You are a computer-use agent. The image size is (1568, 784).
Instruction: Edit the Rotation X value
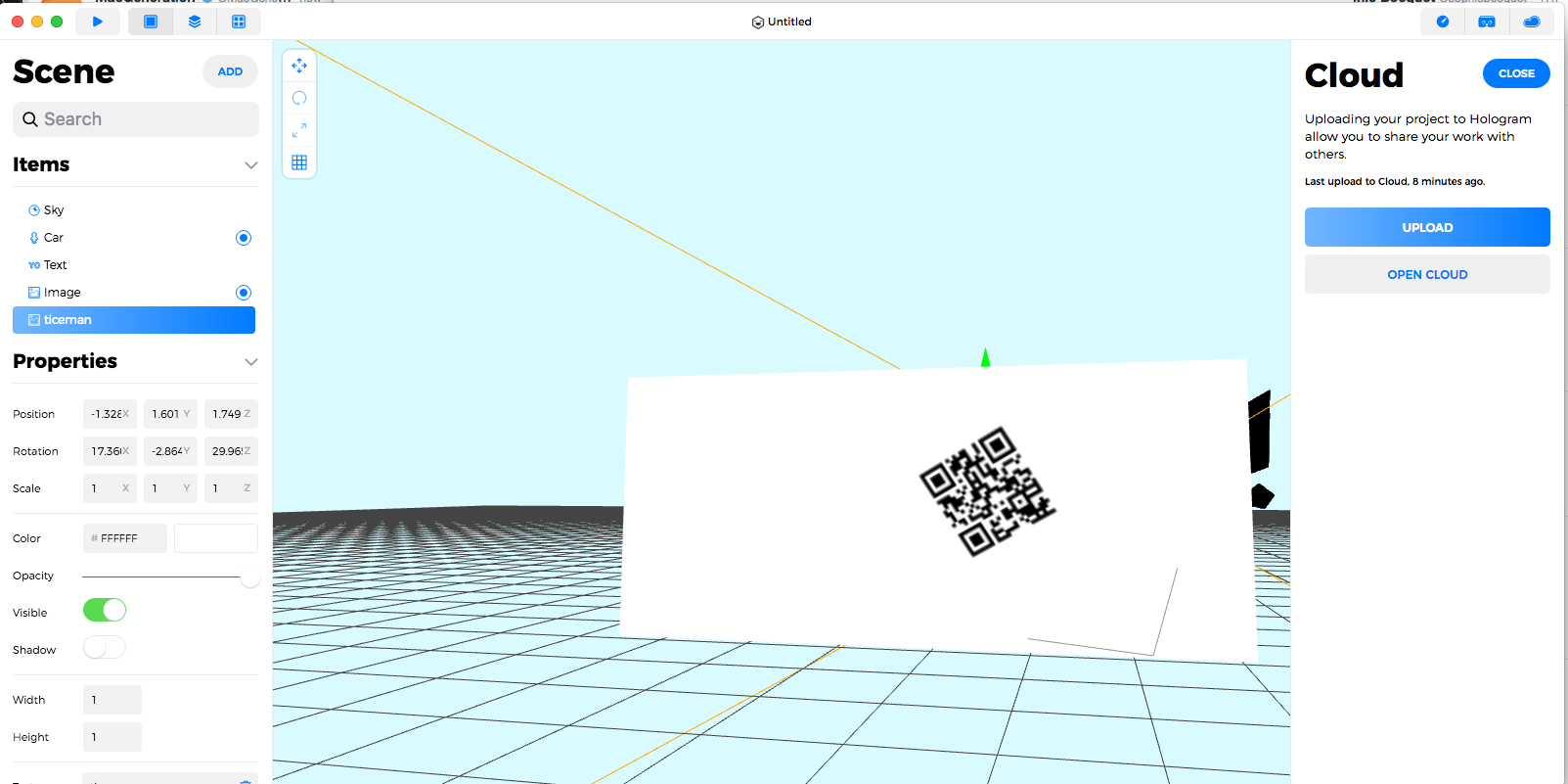[x=110, y=451]
